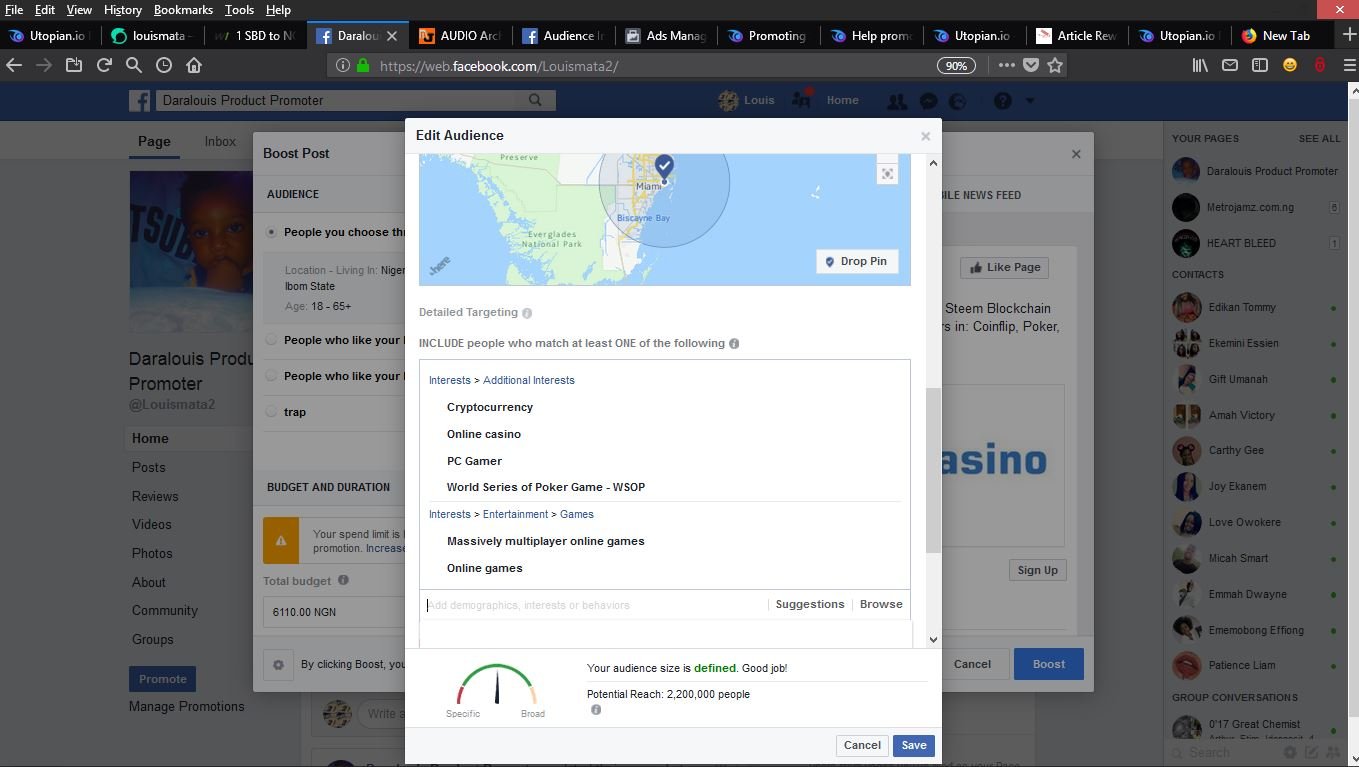The width and height of the screenshot is (1359, 767).
Task: Click the dialog scroll down arrow
Action: point(933,640)
